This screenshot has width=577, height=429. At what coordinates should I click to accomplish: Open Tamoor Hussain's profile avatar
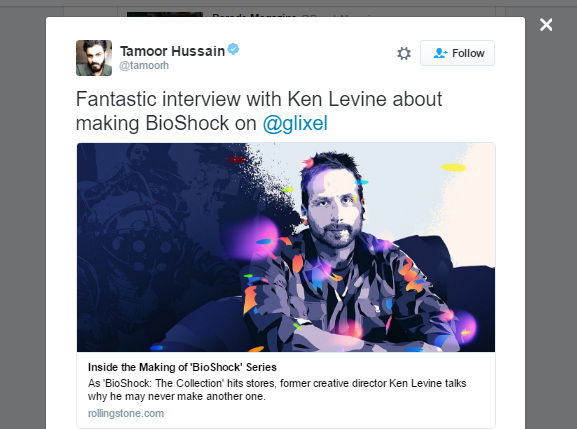pos(94,58)
